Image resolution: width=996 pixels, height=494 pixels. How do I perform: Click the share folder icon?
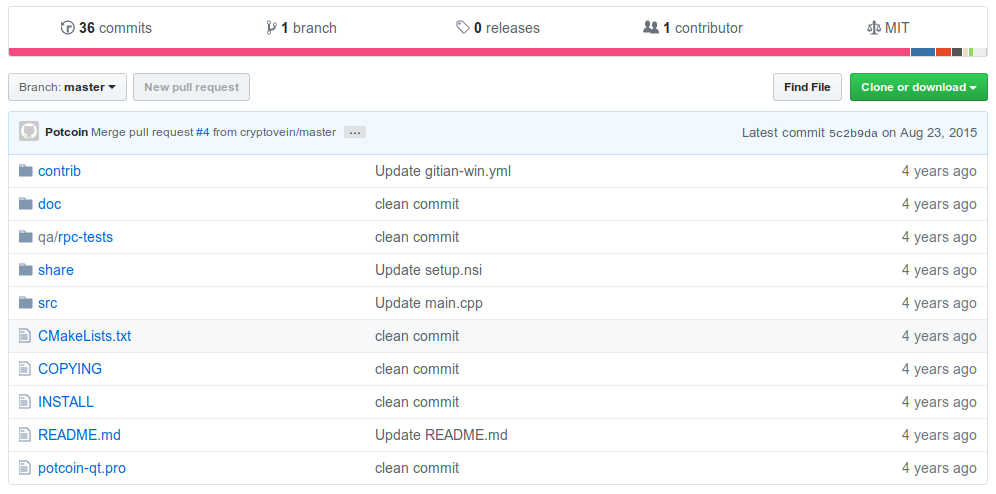(x=25, y=270)
